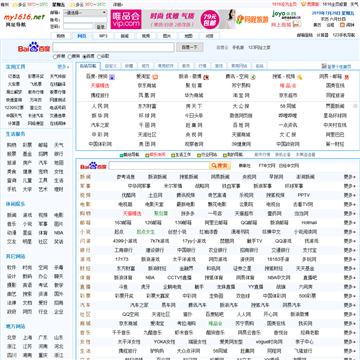360x360 pixels.
Task: Click the 登录 mailbox login button
Action: [101, 26]
